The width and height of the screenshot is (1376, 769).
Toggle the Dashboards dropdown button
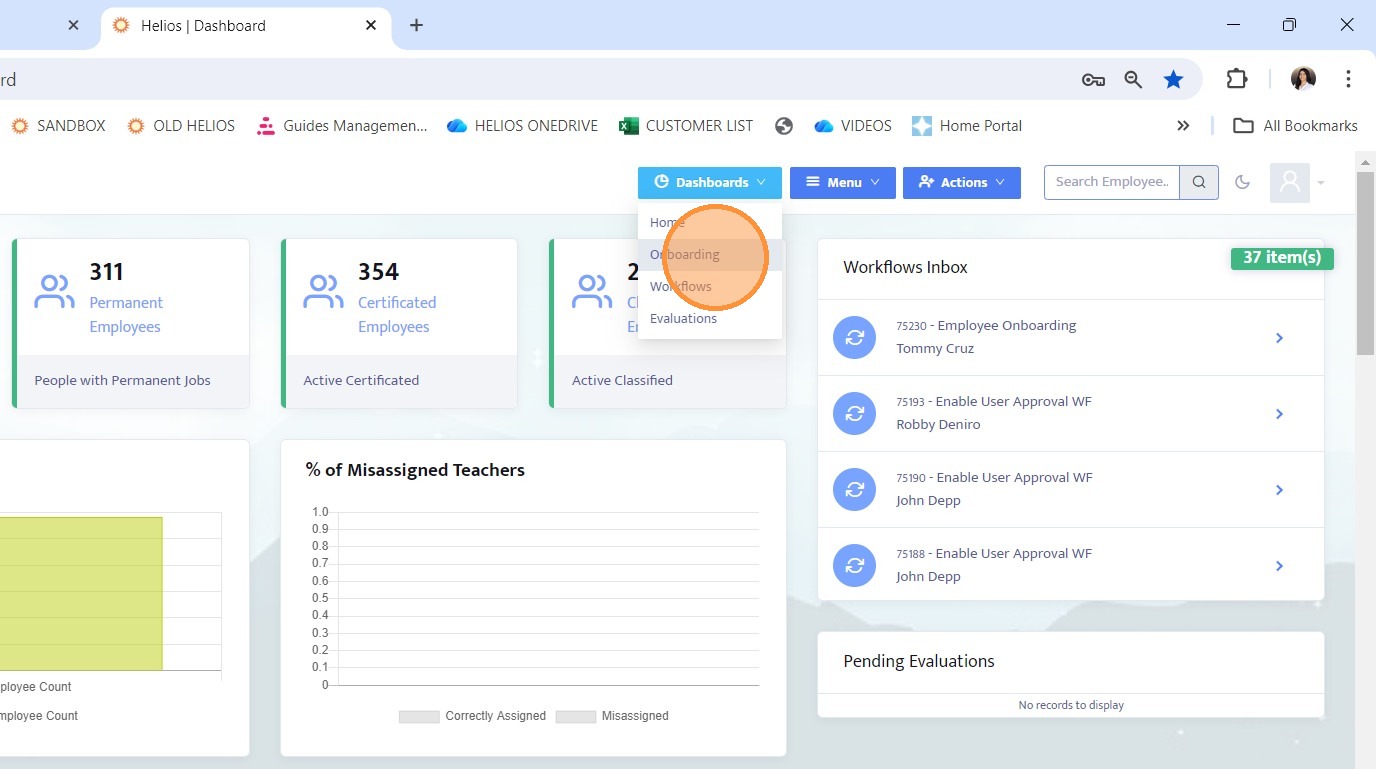pyautogui.click(x=710, y=182)
